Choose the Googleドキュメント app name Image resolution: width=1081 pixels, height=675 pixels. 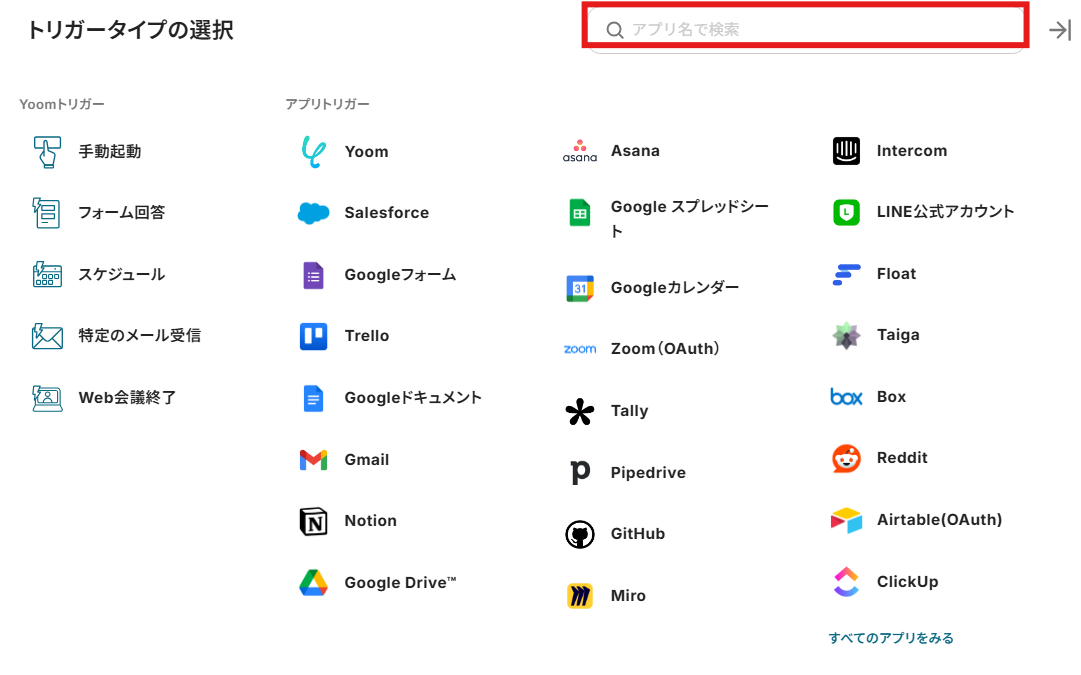413,398
